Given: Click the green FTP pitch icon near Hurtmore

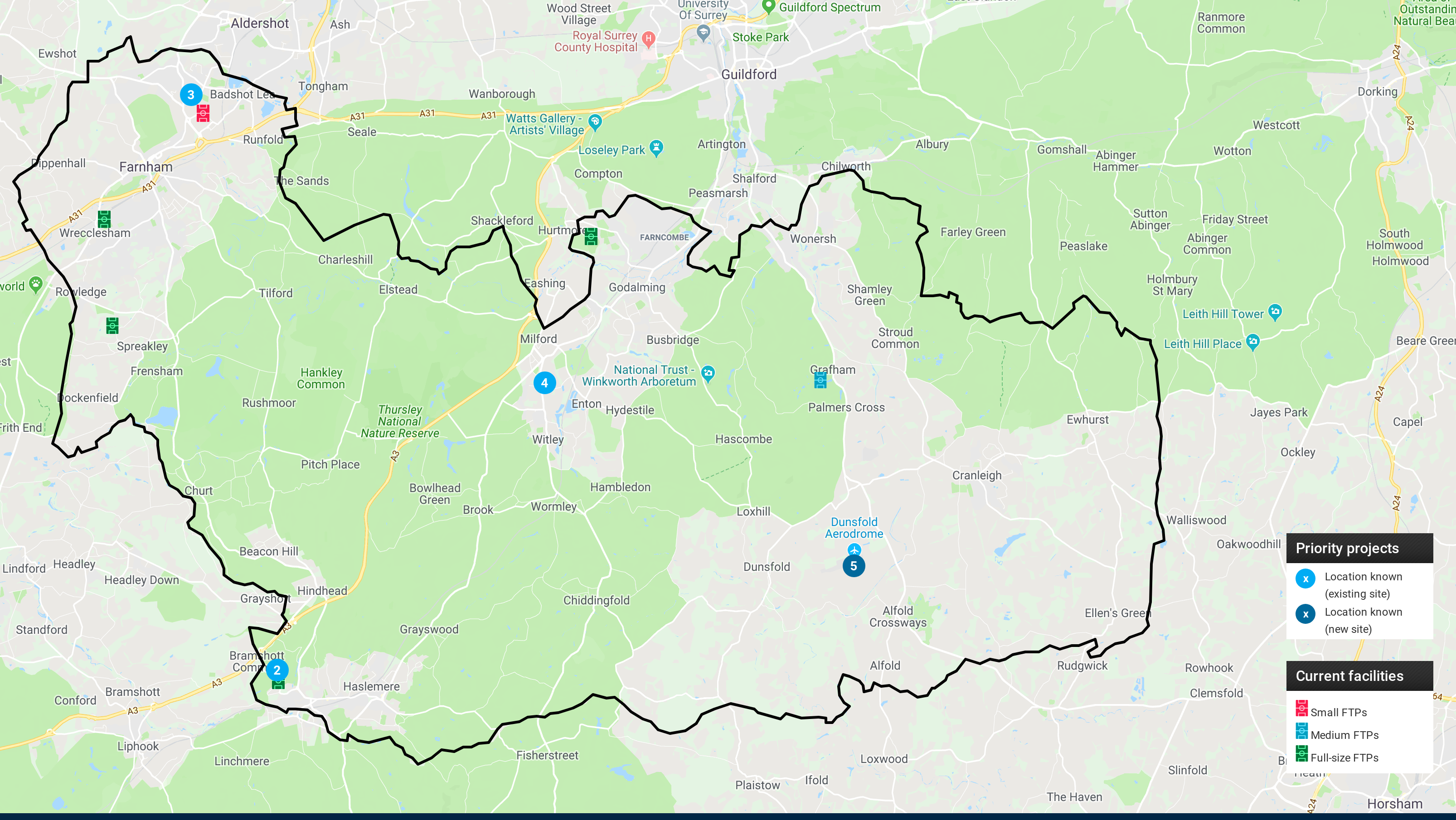Looking at the screenshot, I should tap(591, 236).
